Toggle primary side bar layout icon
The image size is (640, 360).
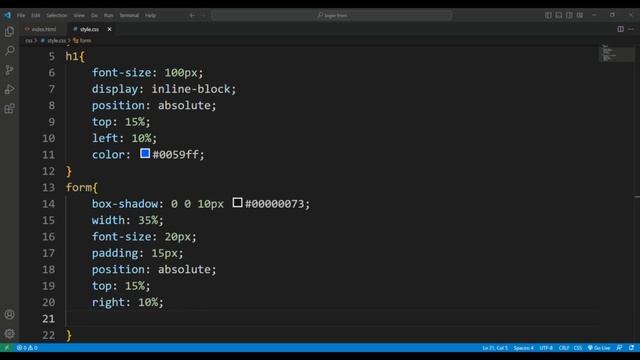pyautogui.click(x=548, y=15)
